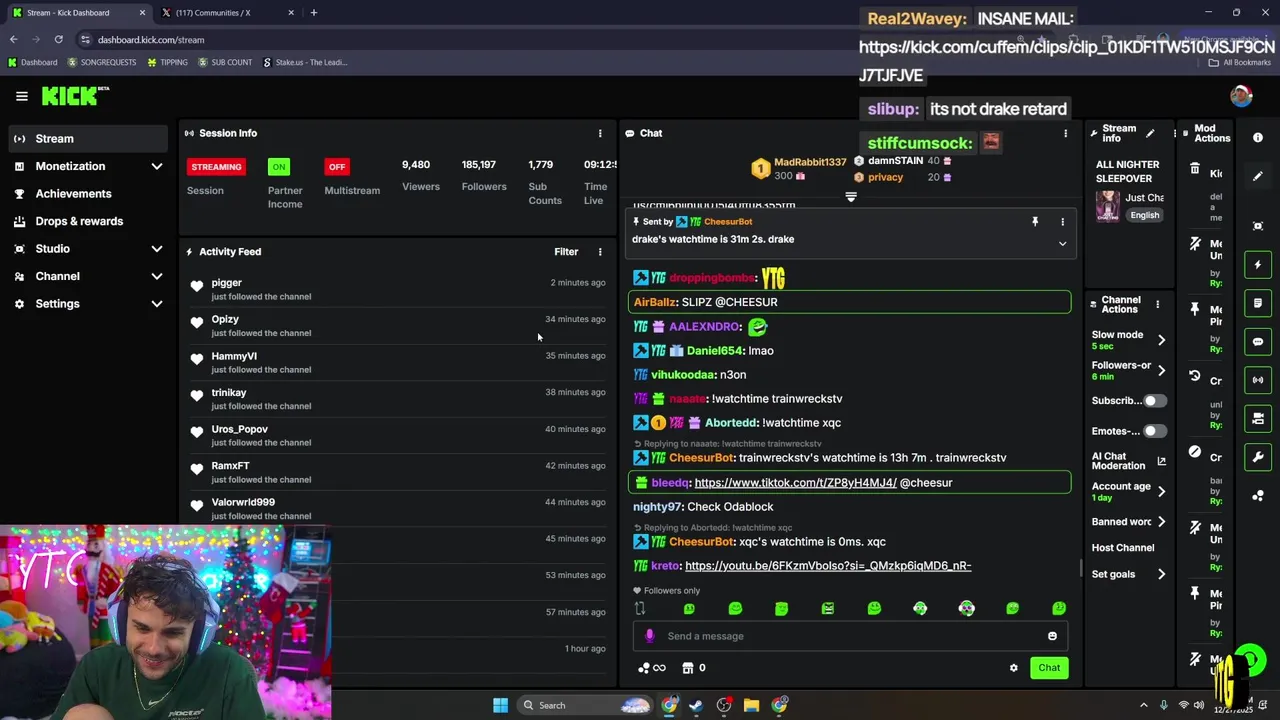The height and width of the screenshot is (720, 1280).
Task: Open Chat panel three-dot menu
Action: tap(1065, 133)
